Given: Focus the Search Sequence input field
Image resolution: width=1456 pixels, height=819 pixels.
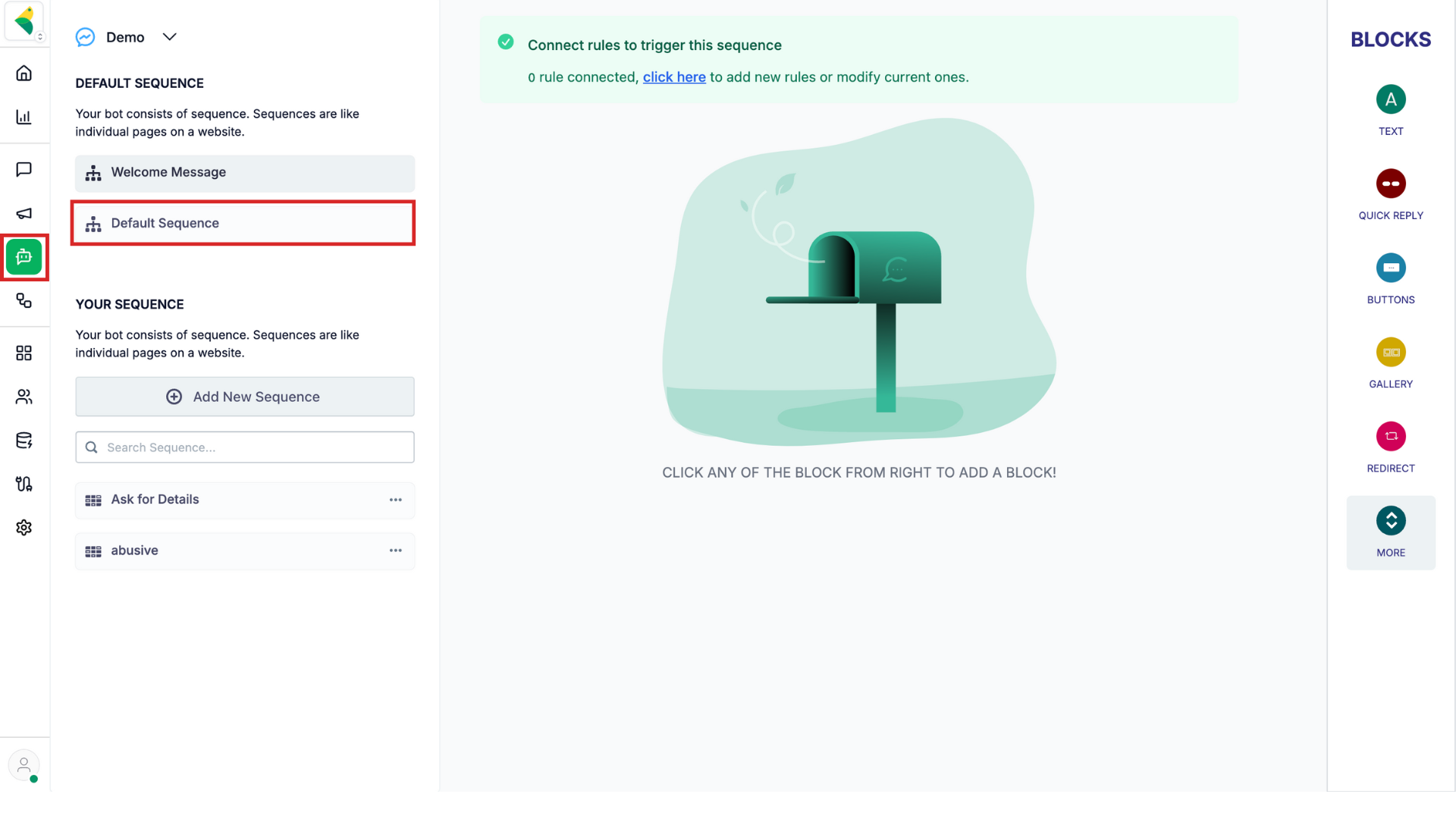Looking at the screenshot, I should coord(245,447).
